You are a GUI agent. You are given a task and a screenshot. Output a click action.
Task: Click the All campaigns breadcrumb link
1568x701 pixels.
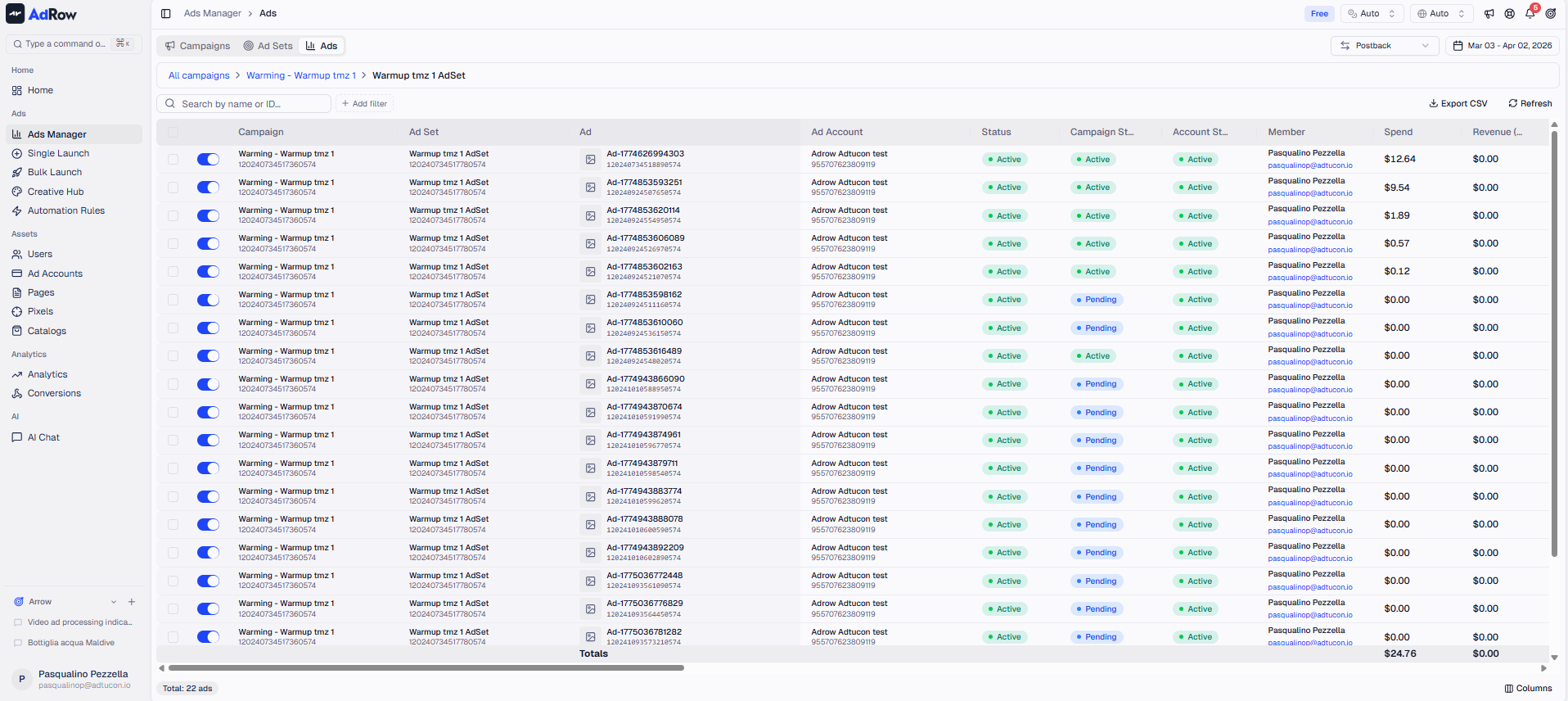(199, 75)
